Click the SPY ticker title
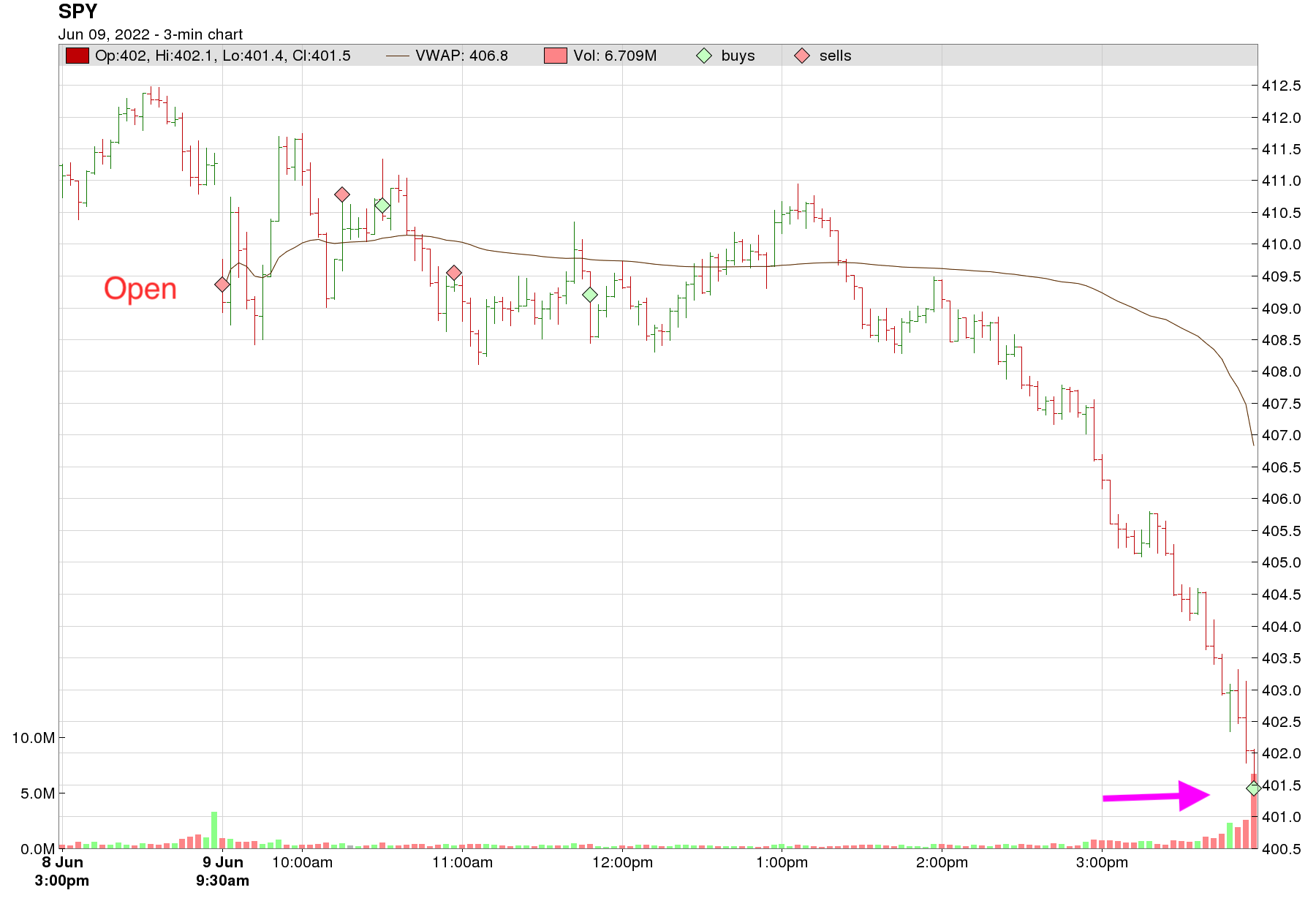 [77, 12]
